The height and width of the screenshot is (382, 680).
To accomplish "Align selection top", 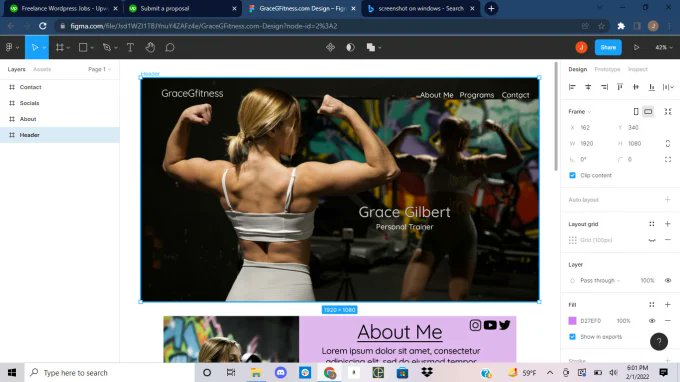I will [x=620, y=87].
